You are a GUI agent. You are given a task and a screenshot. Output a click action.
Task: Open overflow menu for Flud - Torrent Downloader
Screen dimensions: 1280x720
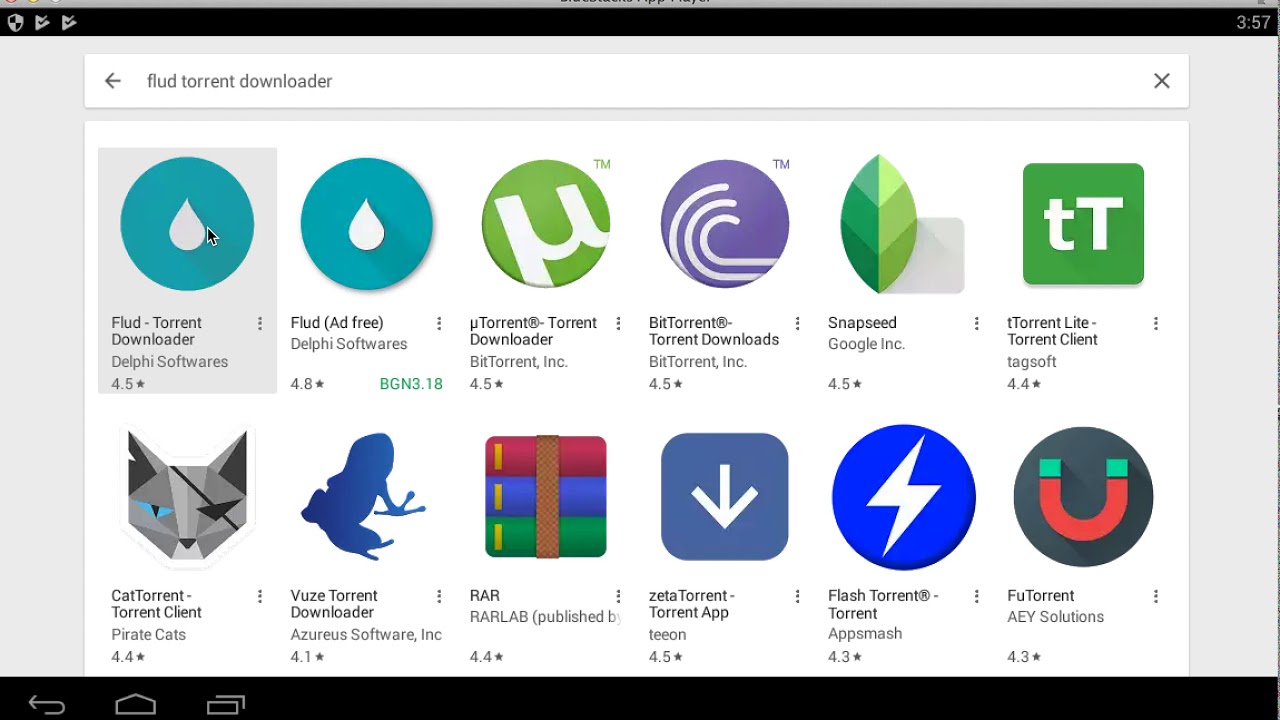point(260,324)
